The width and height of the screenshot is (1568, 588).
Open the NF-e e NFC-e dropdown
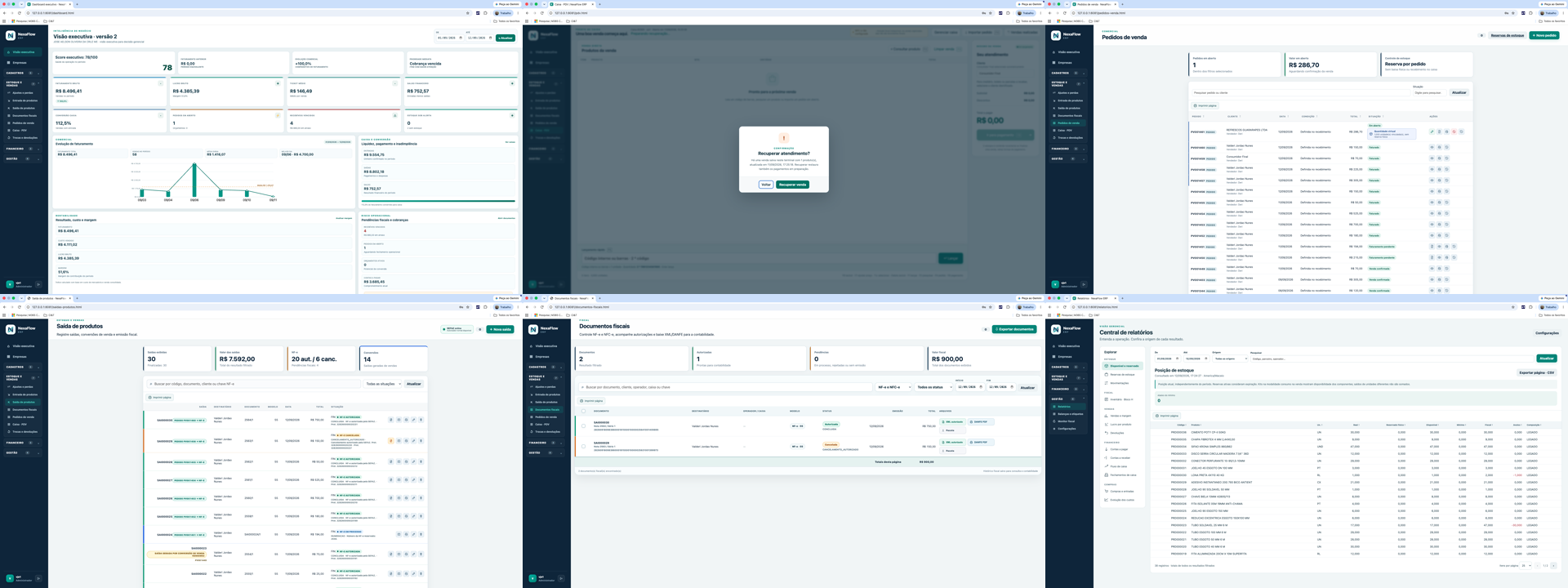[893, 387]
